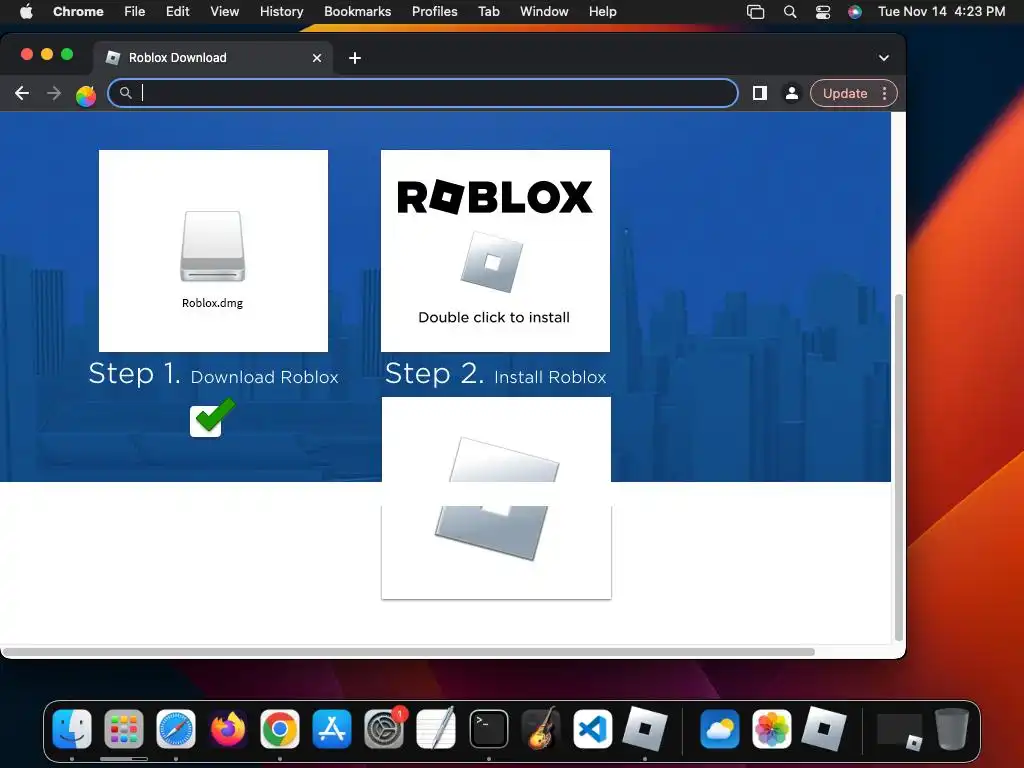This screenshot has width=1024, height=768.
Task: Click the vertical page scrollbar
Action: pyautogui.click(x=899, y=467)
